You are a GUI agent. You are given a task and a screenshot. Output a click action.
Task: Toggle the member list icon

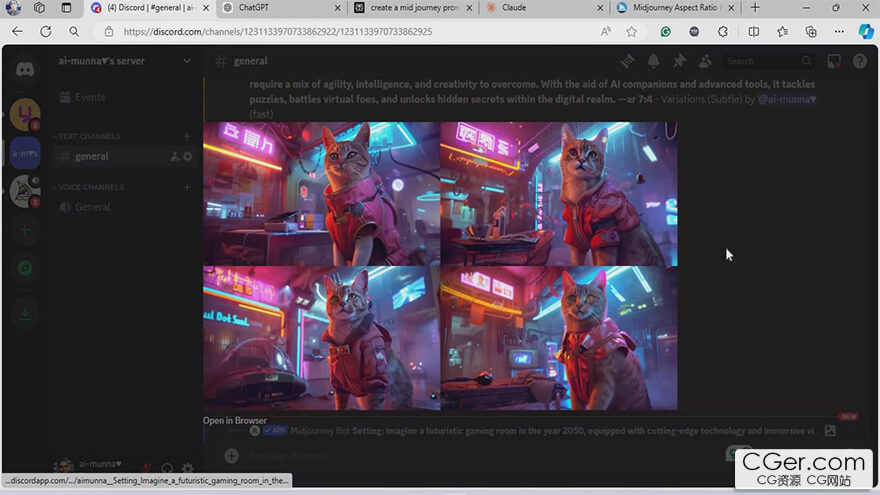point(705,61)
